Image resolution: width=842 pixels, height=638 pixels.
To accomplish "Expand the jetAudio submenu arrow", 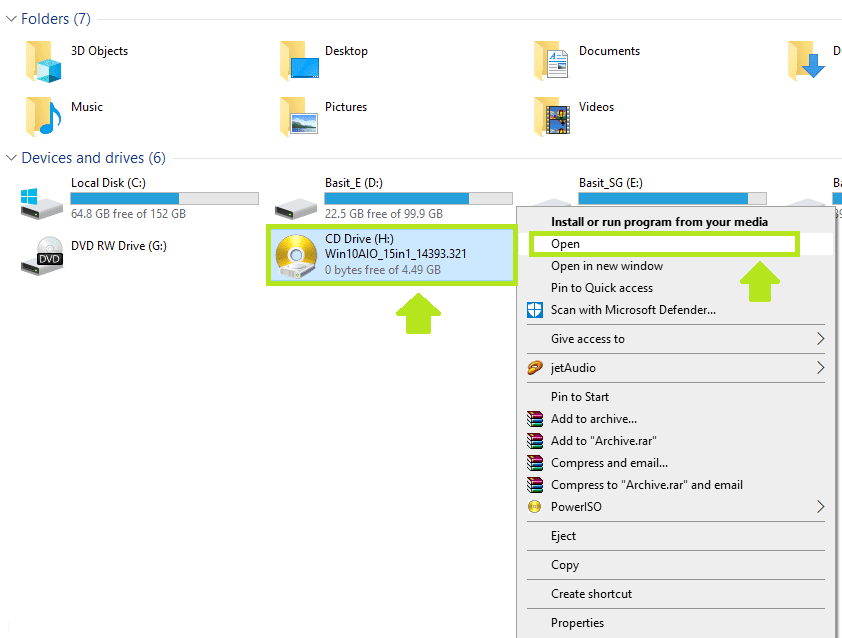I will pyautogui.click(x=820, y=368).
